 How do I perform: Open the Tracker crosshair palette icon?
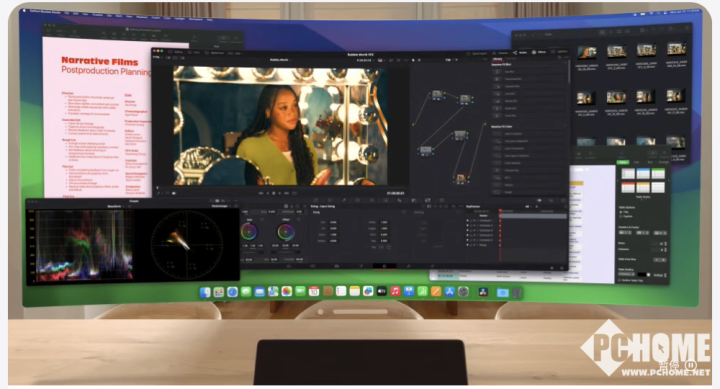[371, 200]
